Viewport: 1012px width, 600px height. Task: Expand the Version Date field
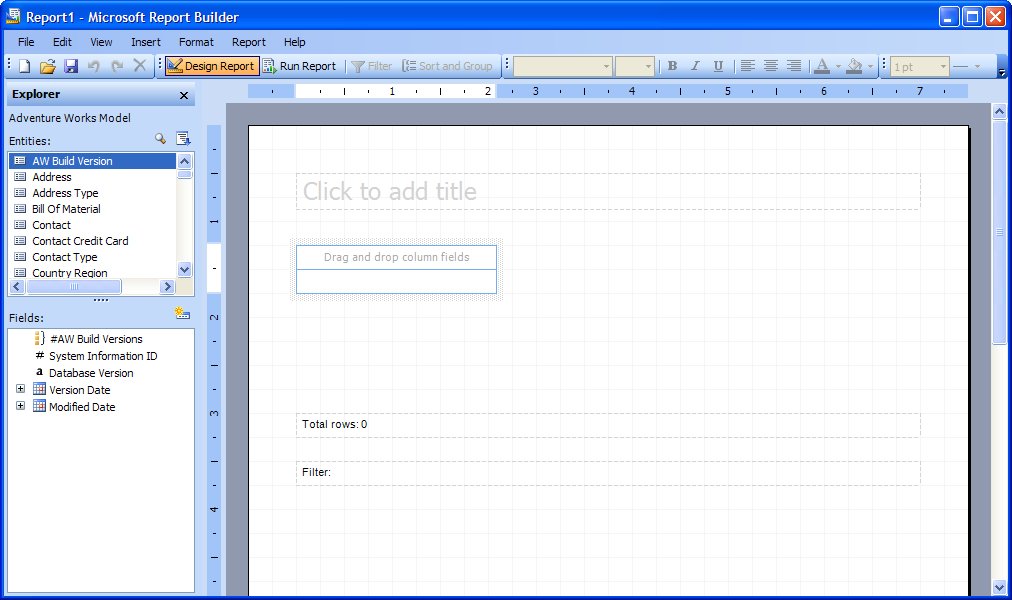tap(20, 389)
